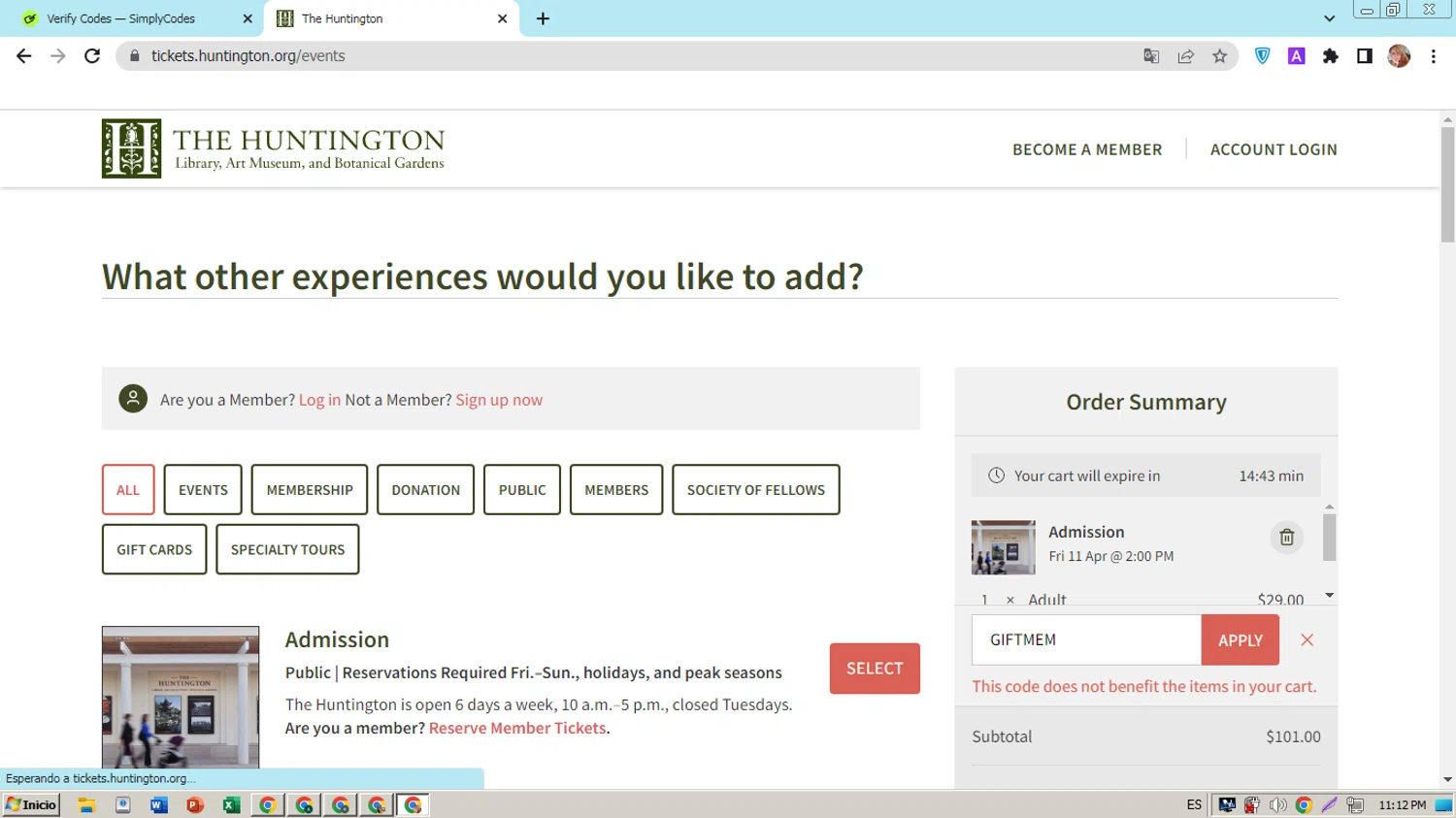Image resolution: width=1456 pixels, height=818 pixels.
Task: Reload the page
Action: pos(92,56)
